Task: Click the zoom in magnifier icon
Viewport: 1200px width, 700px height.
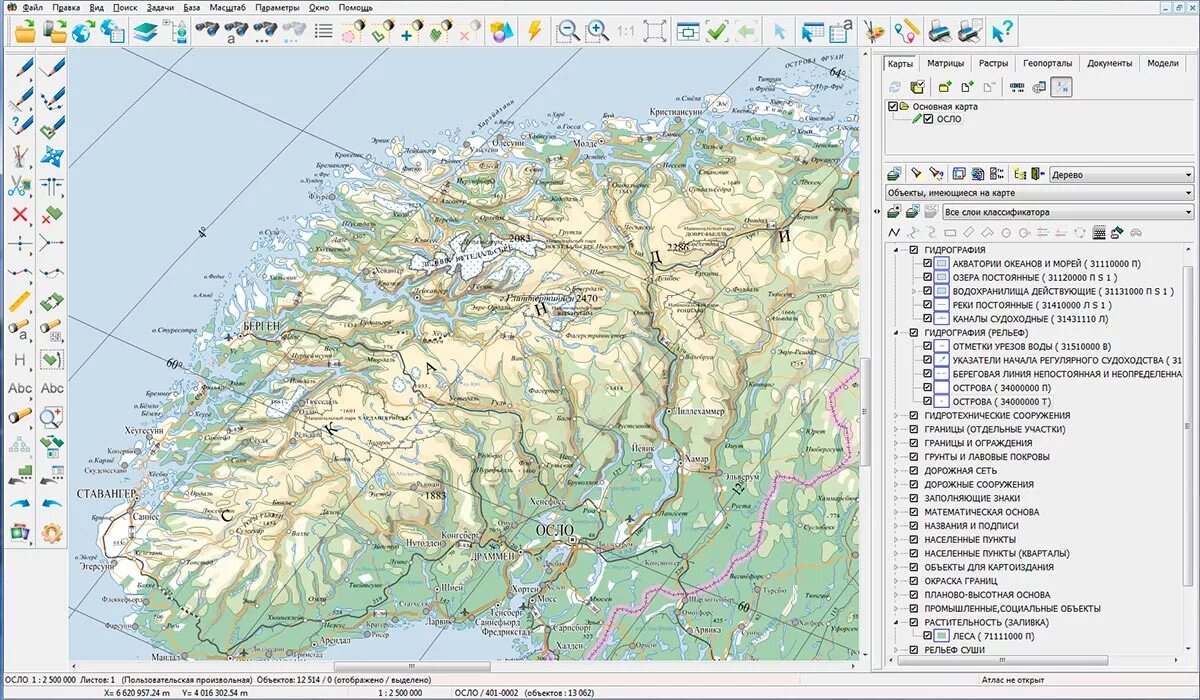Action: (x=597, y=31)
